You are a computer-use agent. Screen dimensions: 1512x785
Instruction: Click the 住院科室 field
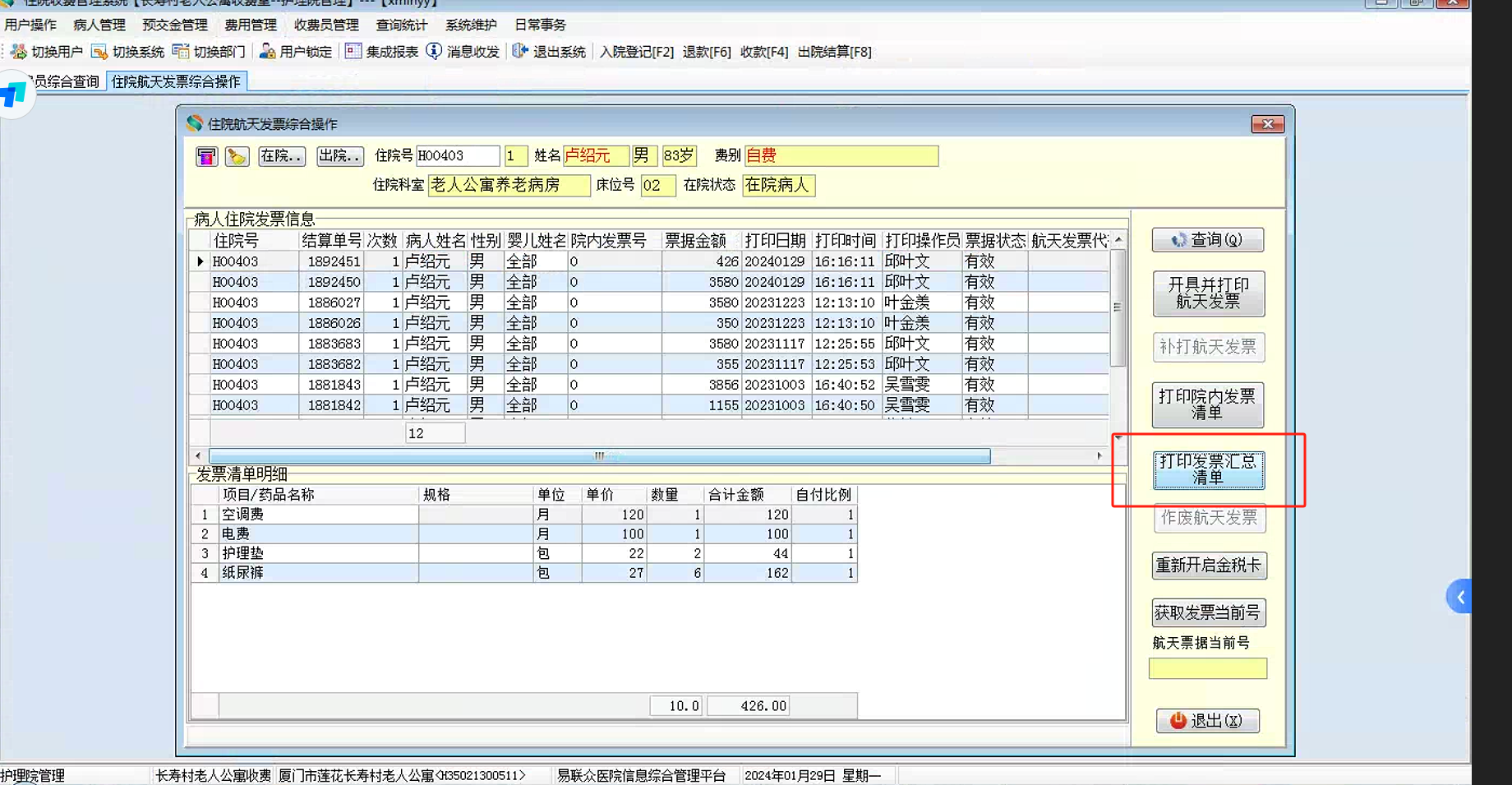coord(509,186)
